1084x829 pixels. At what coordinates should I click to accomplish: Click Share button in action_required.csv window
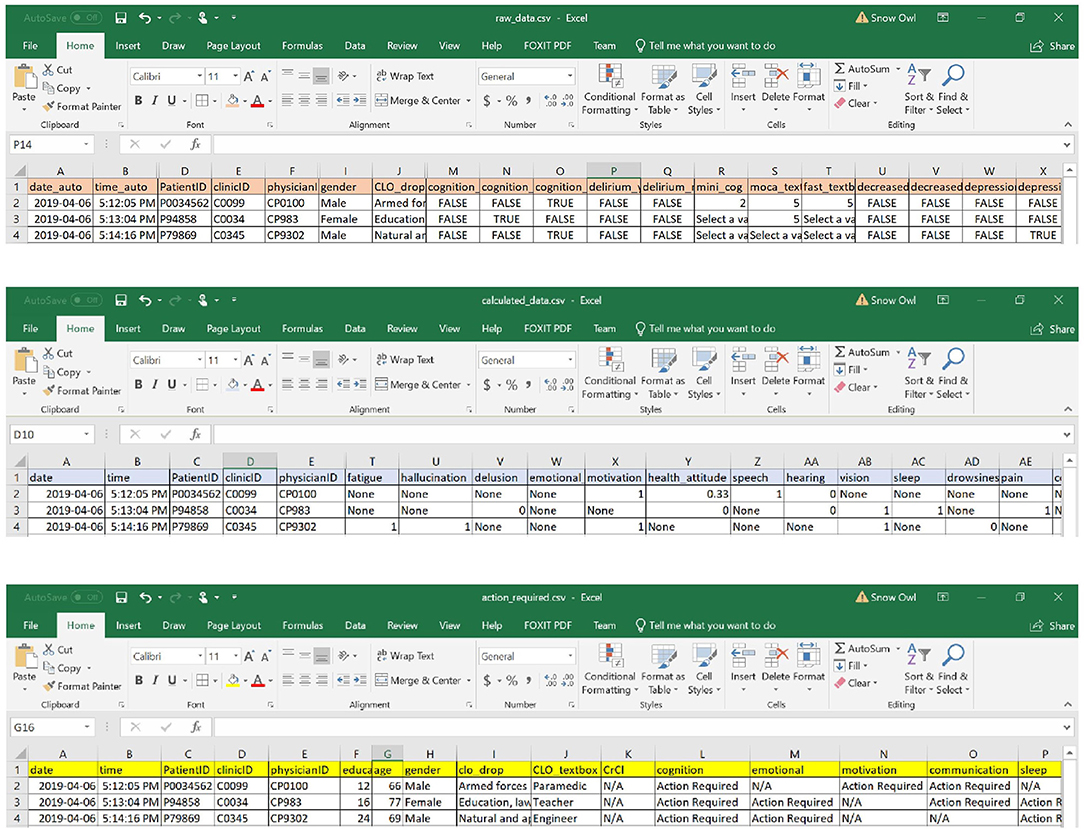1052,626
